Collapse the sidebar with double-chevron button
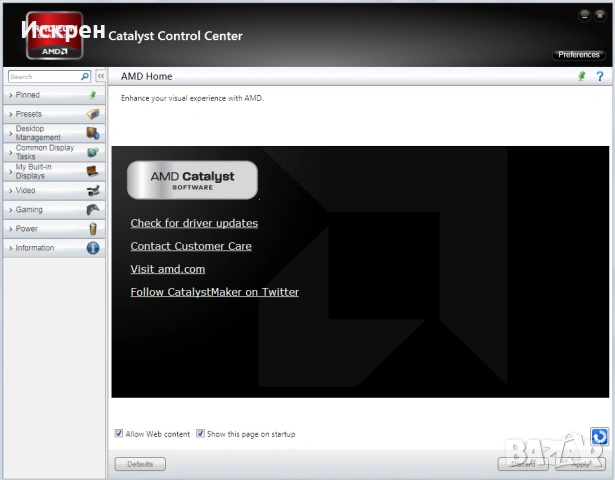Screen dimensions: 615x480 click(x=101, y=76)
